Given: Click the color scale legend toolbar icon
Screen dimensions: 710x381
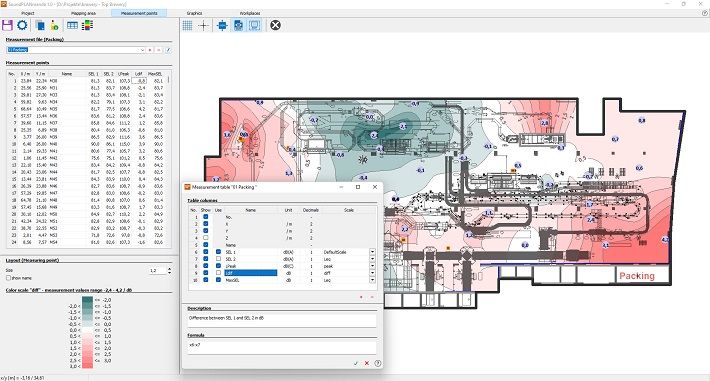Looking at the screenshot, I should click(87, 25).
